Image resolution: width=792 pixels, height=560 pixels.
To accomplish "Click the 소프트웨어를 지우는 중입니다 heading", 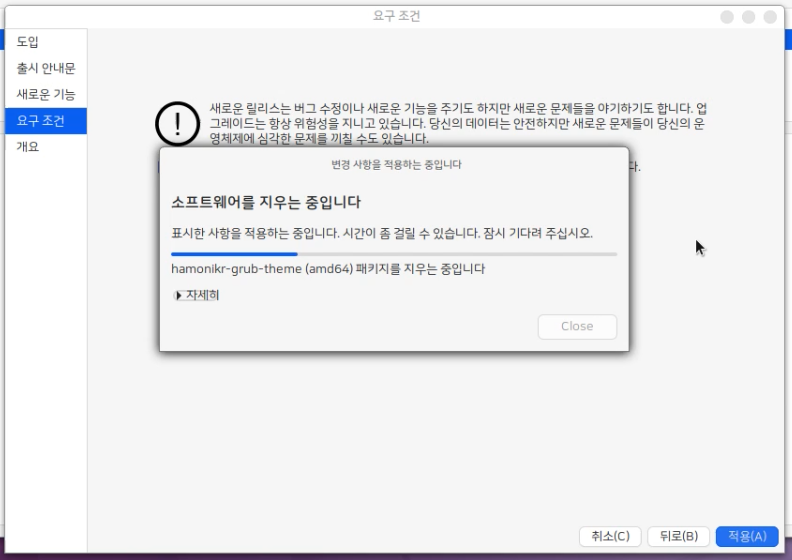I will tap(266, 203).
